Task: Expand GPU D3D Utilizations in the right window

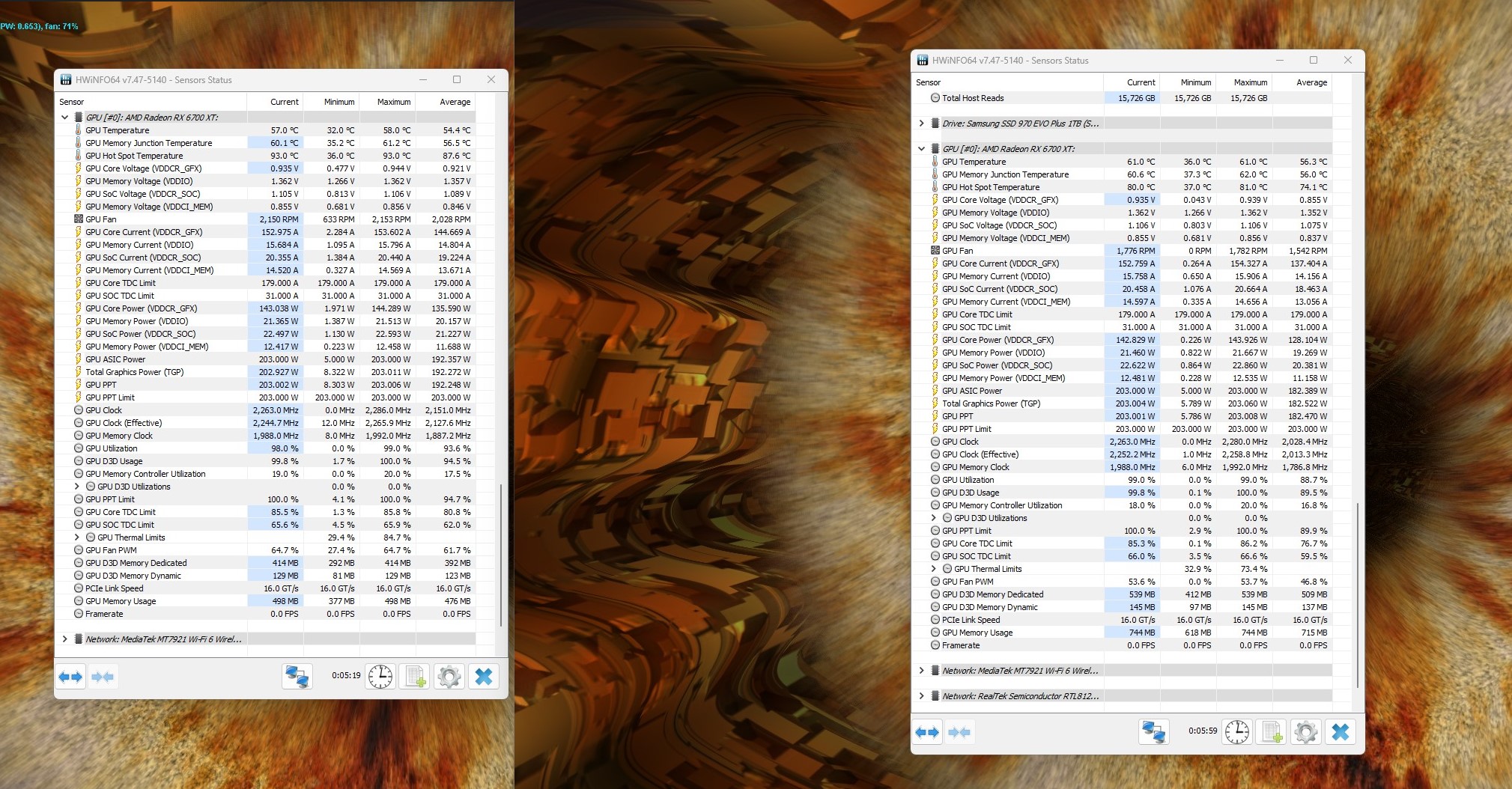Action: 933,518
